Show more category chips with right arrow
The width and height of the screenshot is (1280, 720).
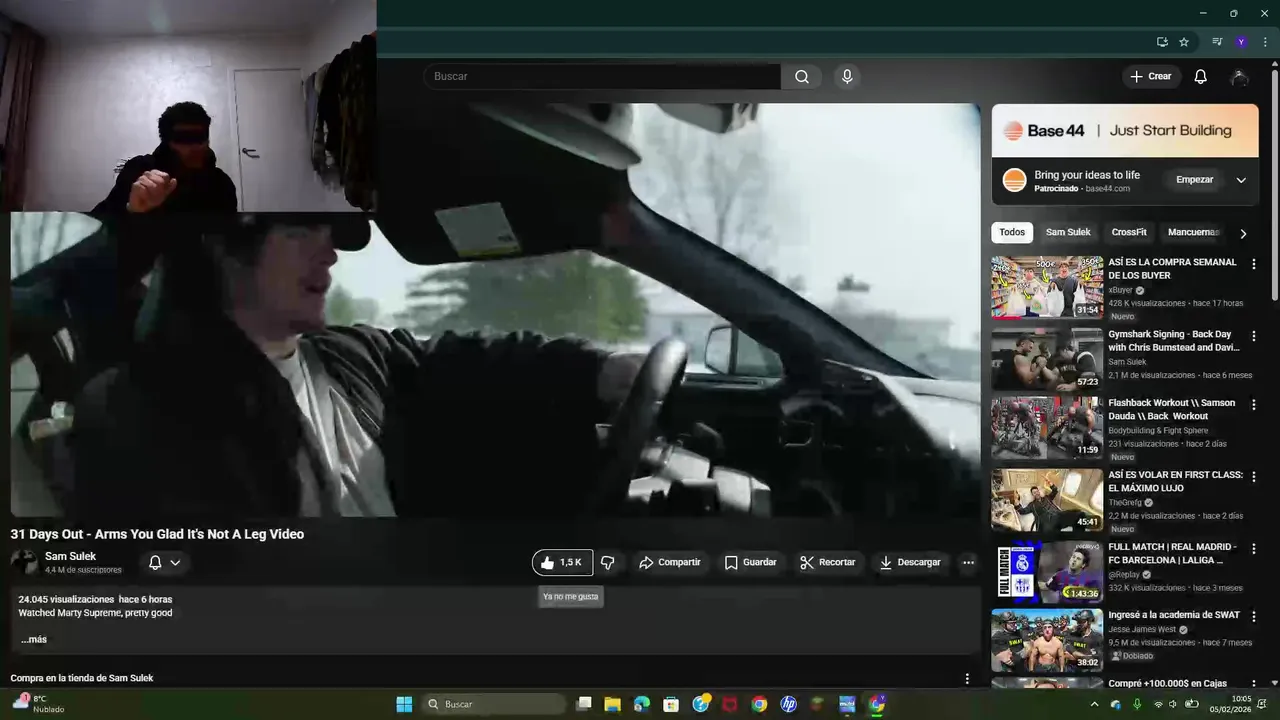click(1243, 233)
